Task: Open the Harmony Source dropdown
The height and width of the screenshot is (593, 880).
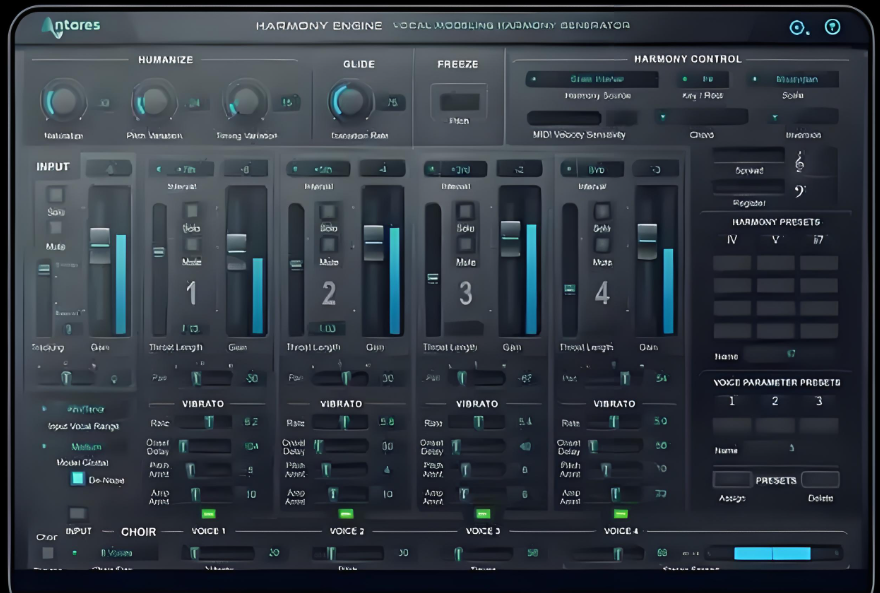Action: click(x=592, y=79)
